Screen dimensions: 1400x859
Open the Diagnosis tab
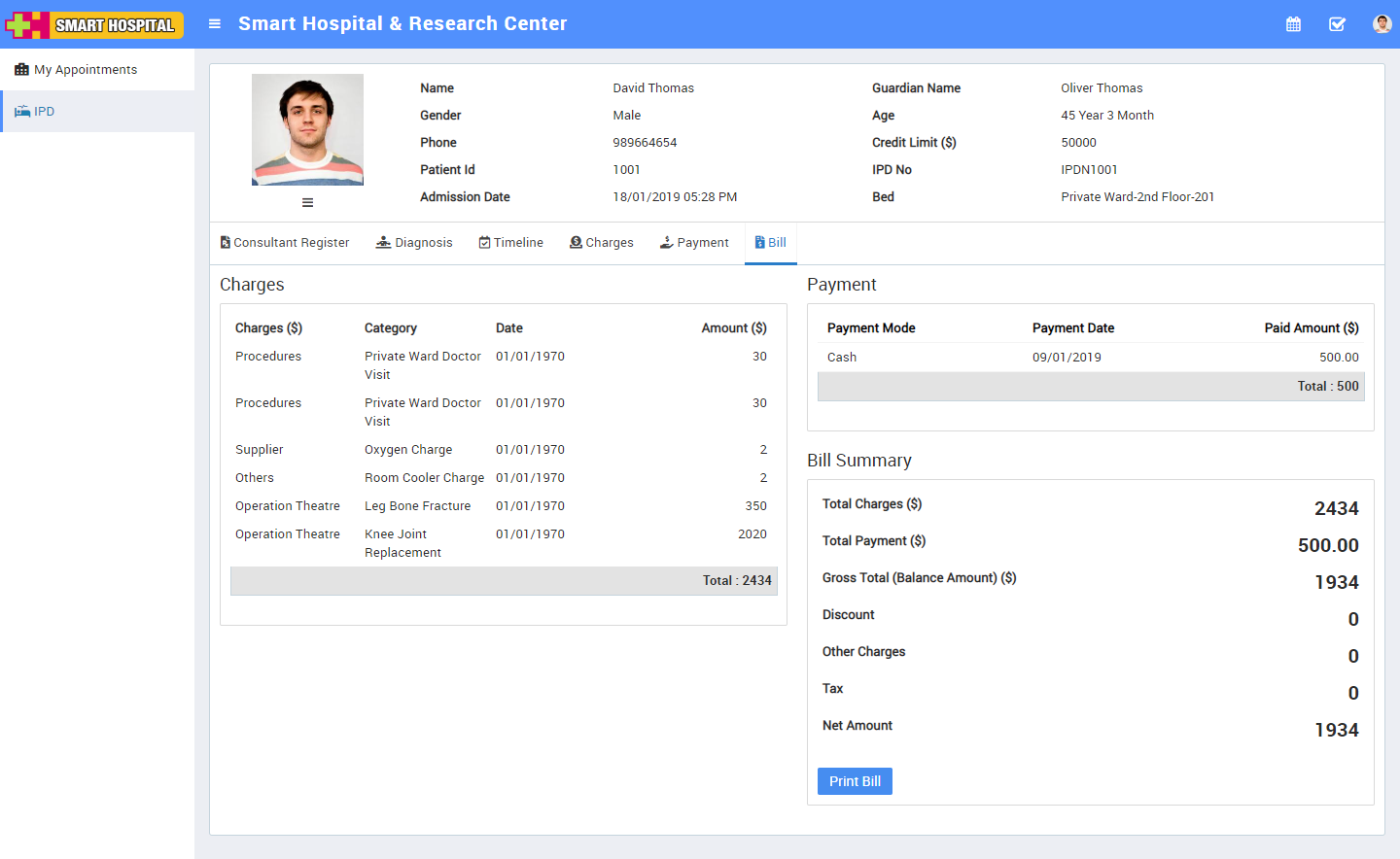[x=414, y=243]
